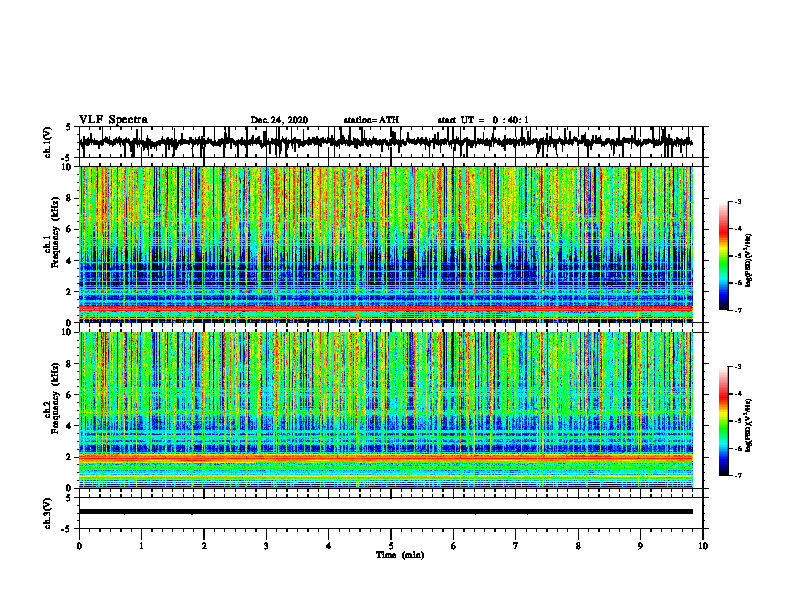Screen dimensions: 792x612
Task: Select the "ch.1(V)" waveform axis label
Action: click(47, 142)
